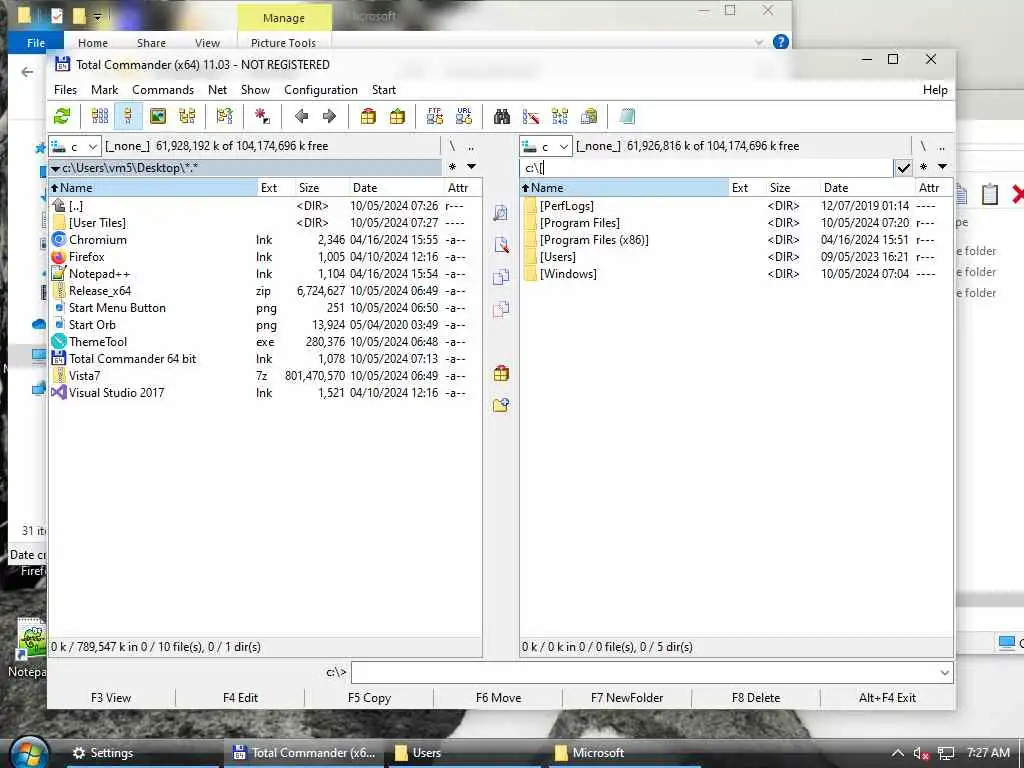Show the directory tree view icon
The height and width of the screenshot is (768, 1024).
click(187, 117)
